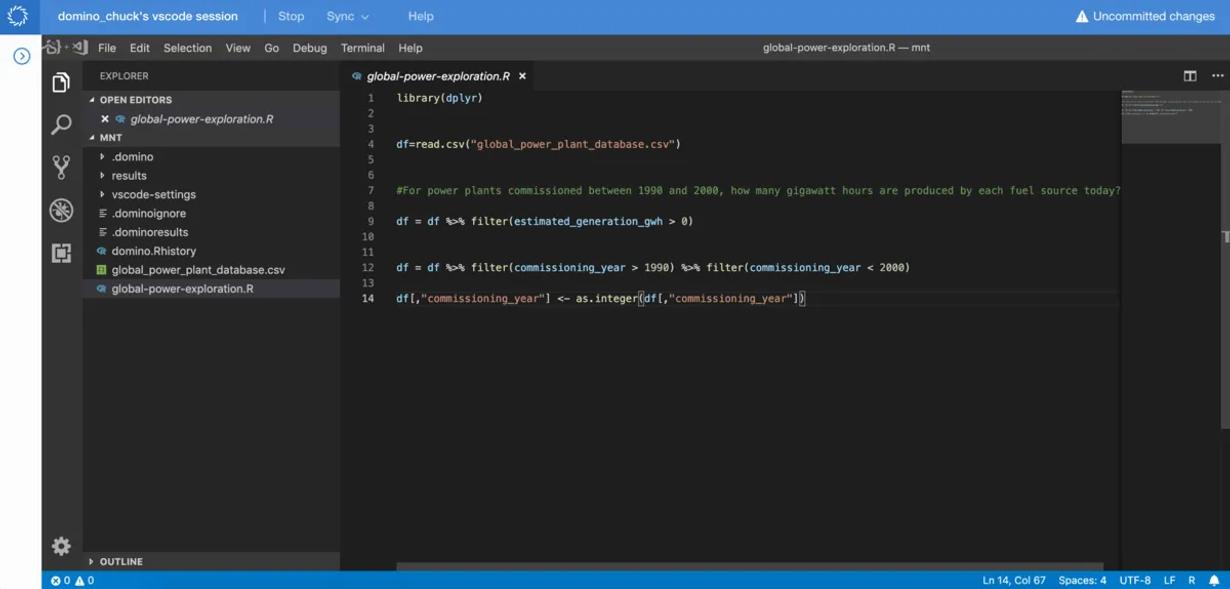The width and height of the screenshot is (1230, 589).
Task: Open editor More Actions ellipsis menu
Action: click(x=1218, y=75)
